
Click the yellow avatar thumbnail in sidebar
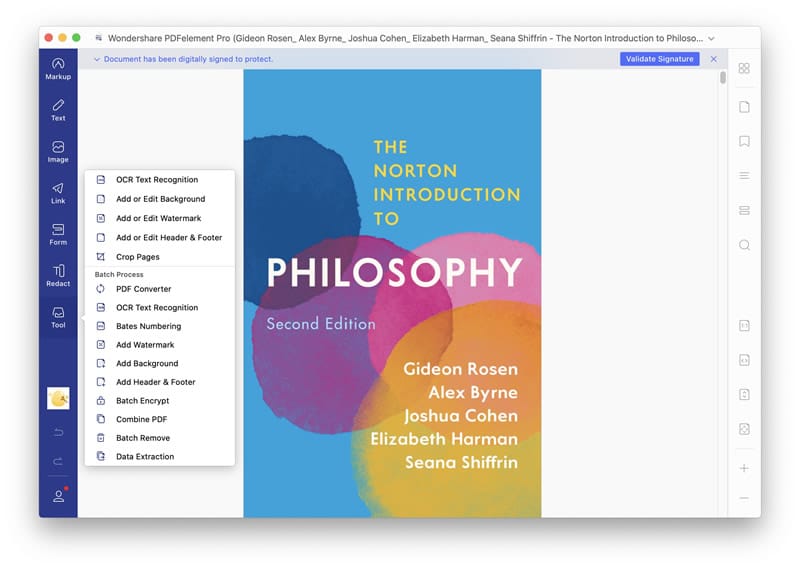point(58,398)
